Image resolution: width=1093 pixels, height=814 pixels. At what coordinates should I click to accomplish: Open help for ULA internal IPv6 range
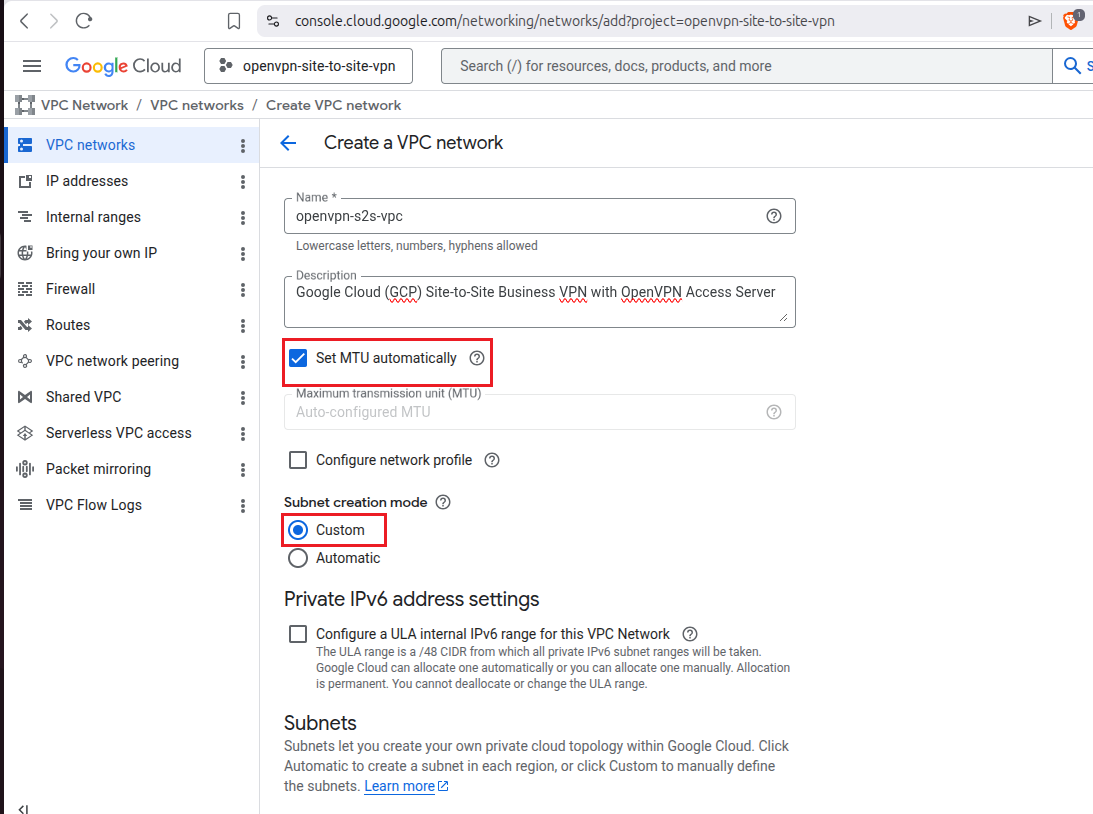[x=690, y=634]
